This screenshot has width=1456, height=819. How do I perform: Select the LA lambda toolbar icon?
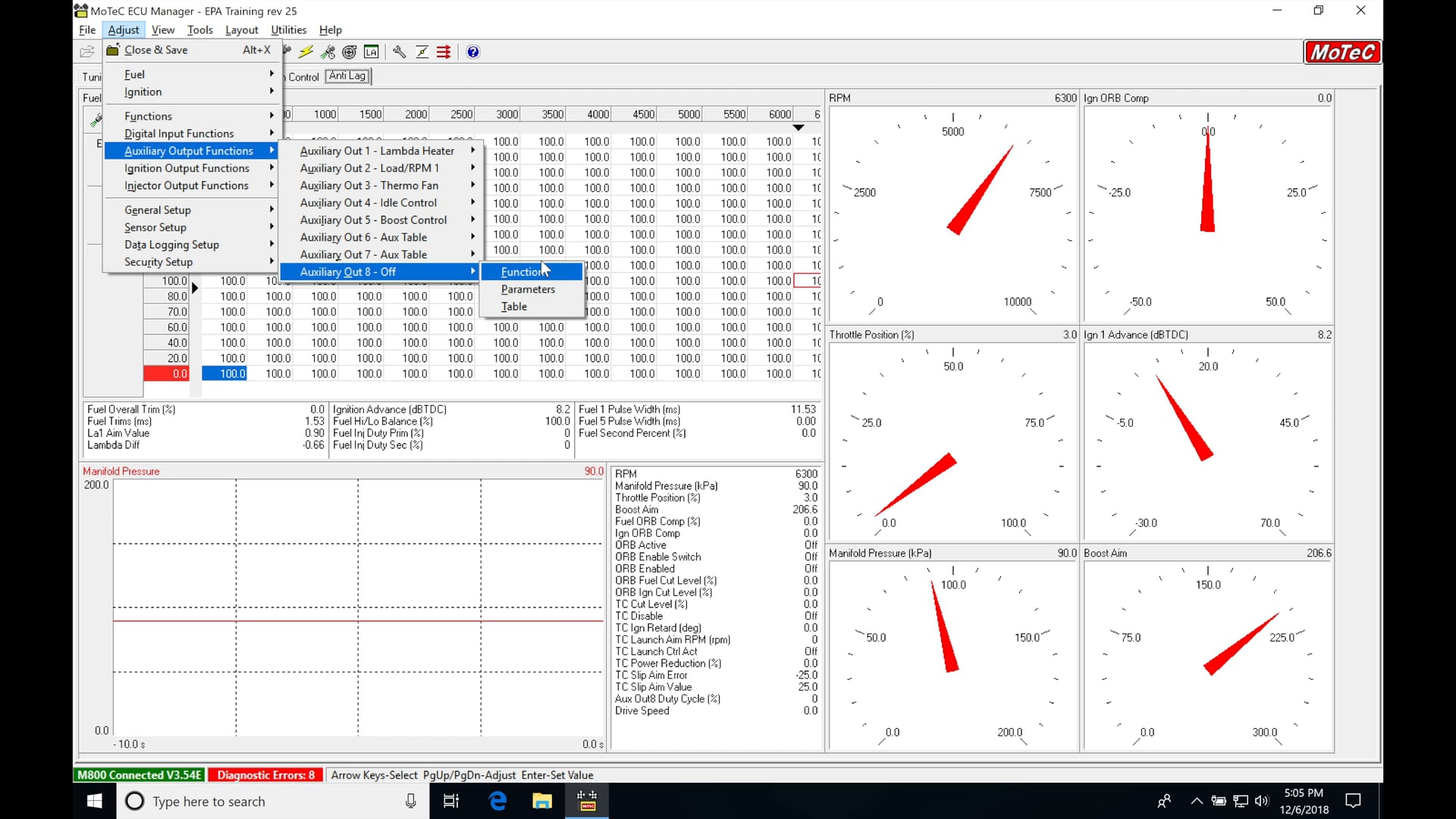click(x=372, y=52)
